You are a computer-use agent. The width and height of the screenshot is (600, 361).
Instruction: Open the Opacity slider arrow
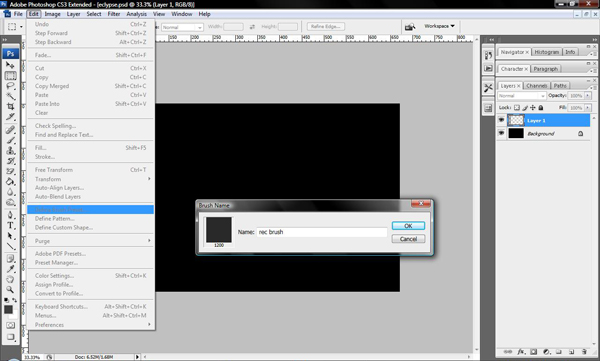588,96
